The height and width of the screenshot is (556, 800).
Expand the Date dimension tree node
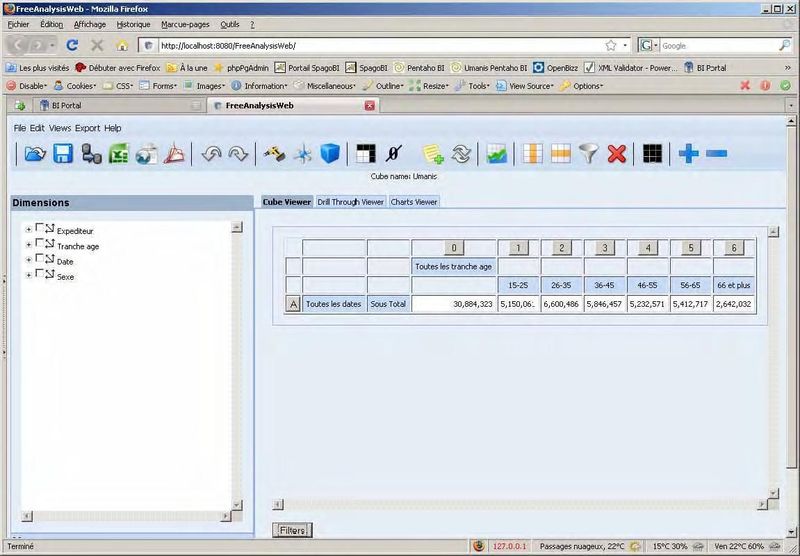[x=28, y=260]
